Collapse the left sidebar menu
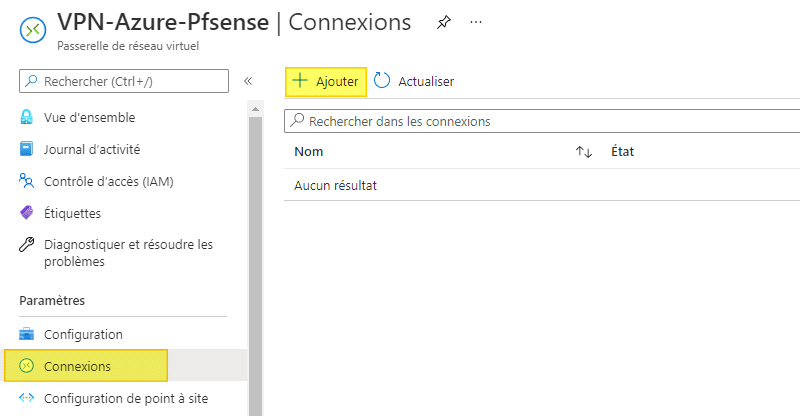Viewport: 800px width, 416px height. pyautogui.click(x=248, y=81)
